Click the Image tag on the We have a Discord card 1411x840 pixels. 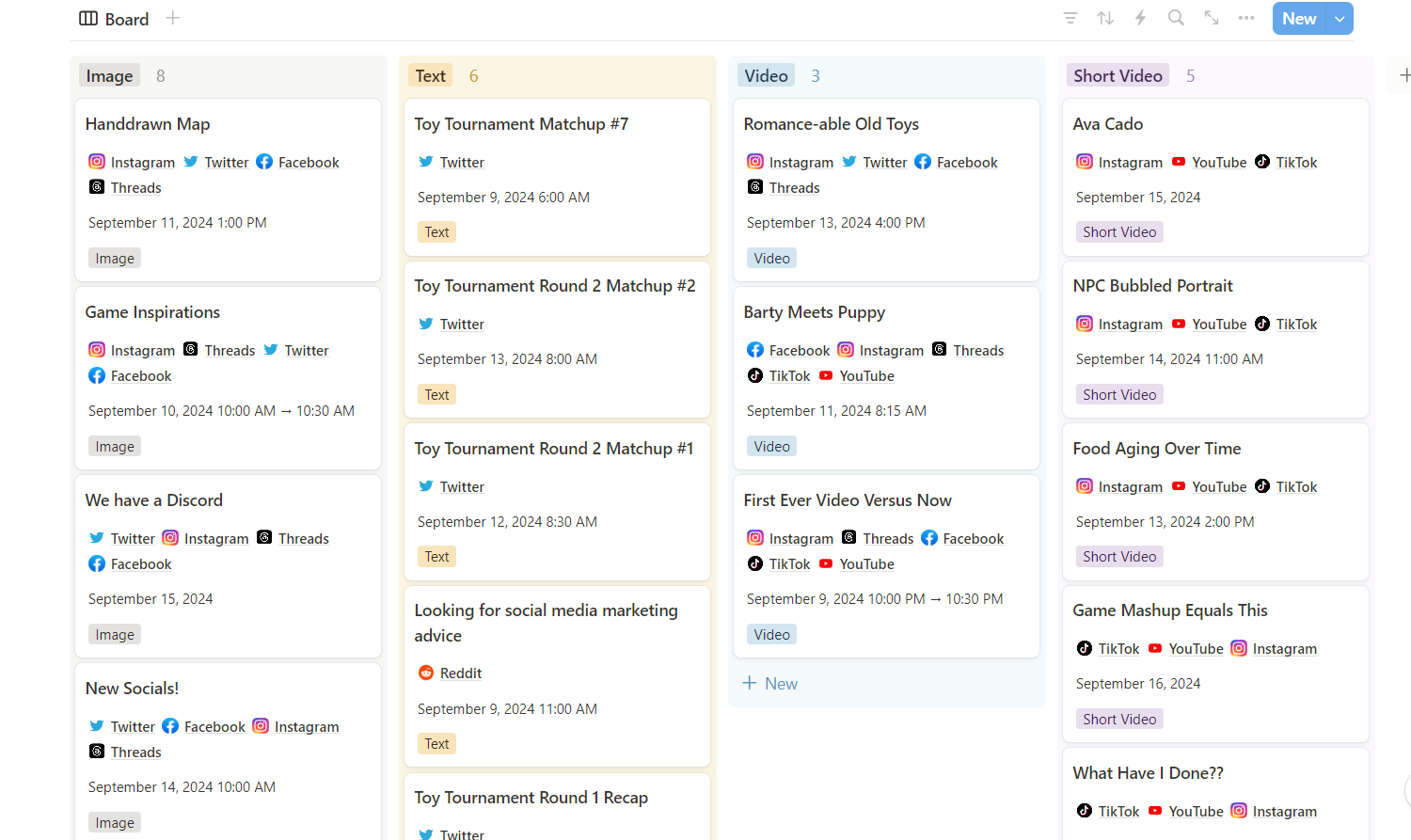click(115, 634)
